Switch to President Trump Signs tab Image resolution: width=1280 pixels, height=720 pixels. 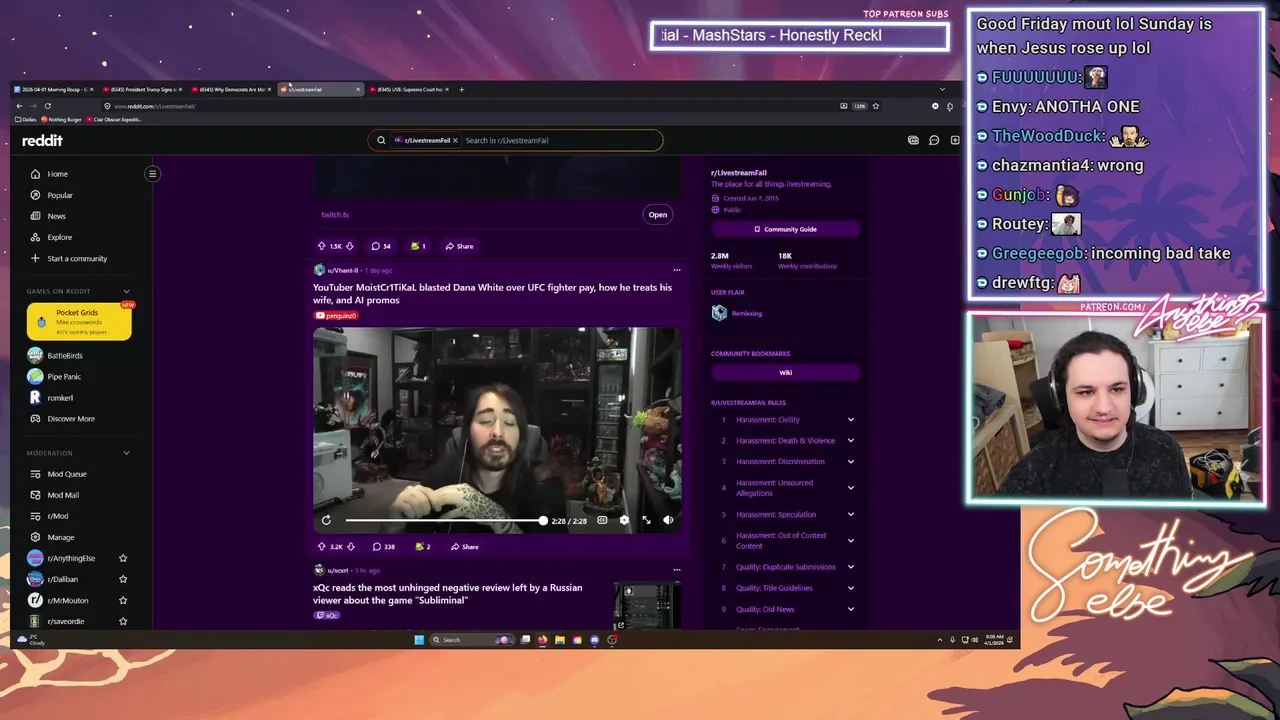point(143,89)
